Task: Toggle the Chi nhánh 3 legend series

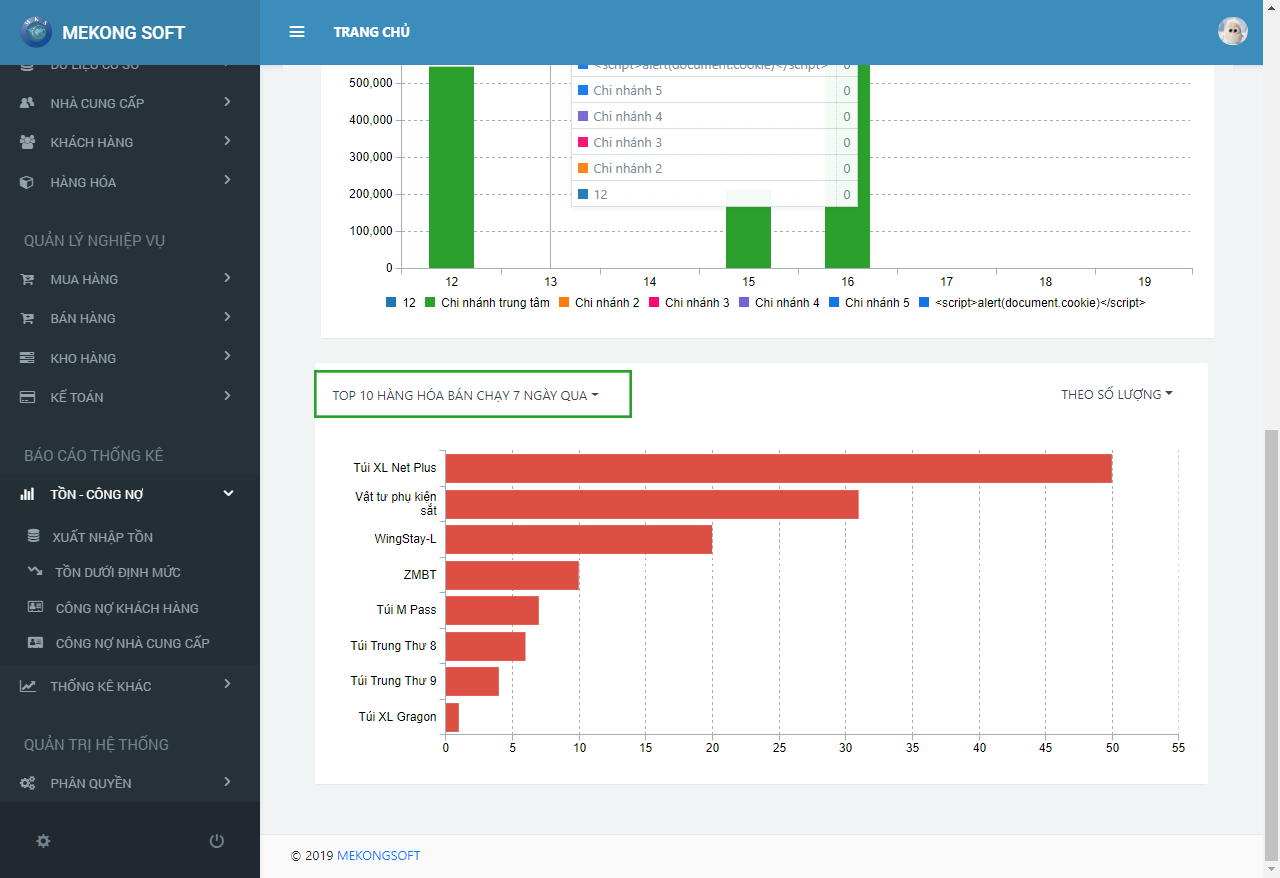Action: 689,302
